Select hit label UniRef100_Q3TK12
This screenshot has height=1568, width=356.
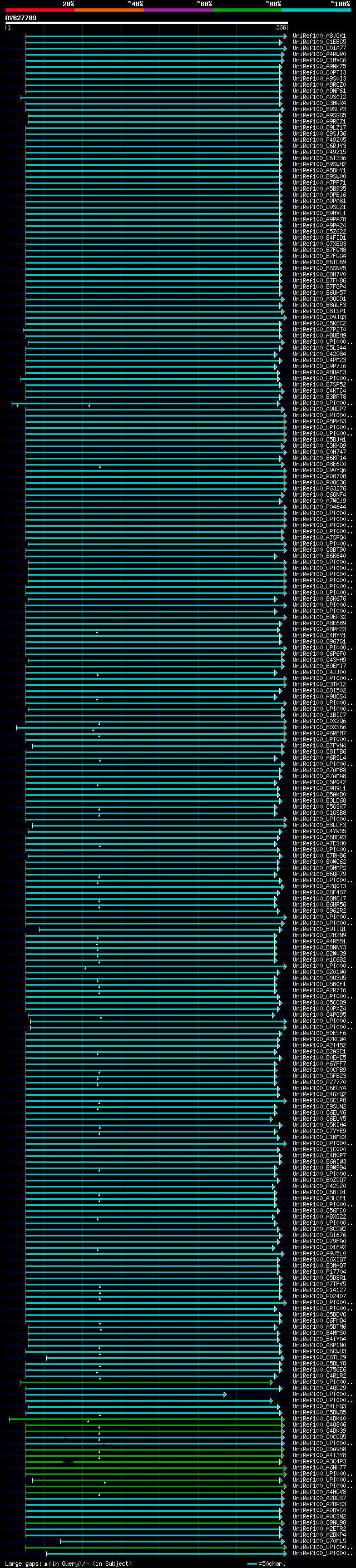[x=319, y=685]
